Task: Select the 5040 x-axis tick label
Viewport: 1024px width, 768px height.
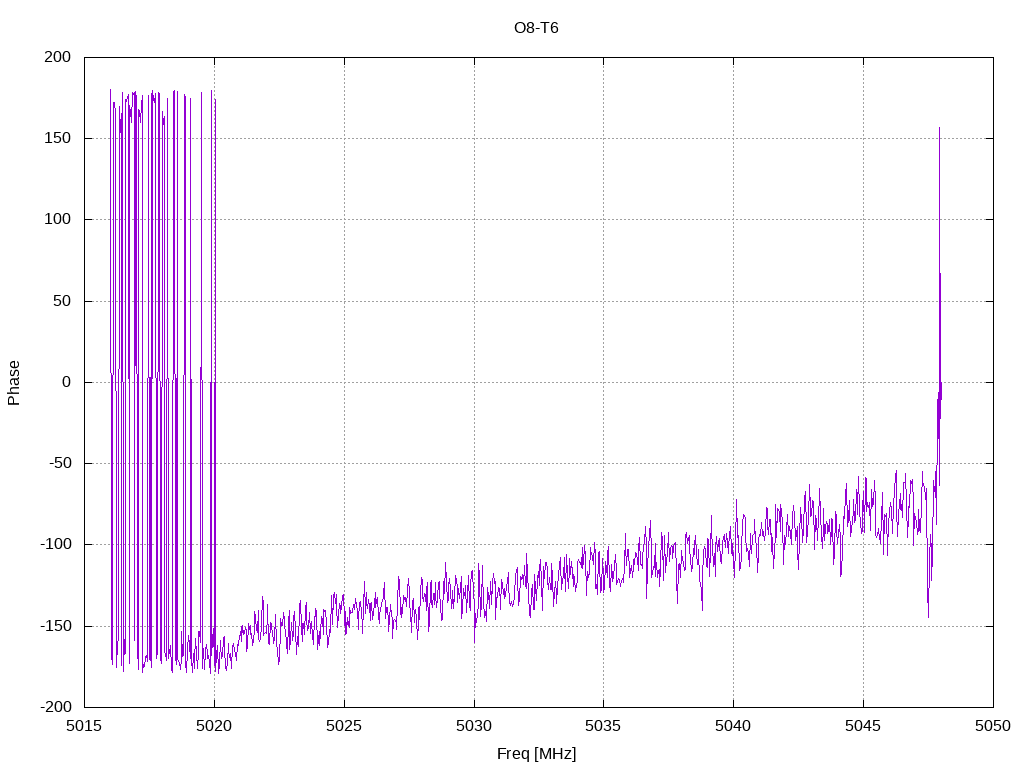Action: [x=733, y=725]
